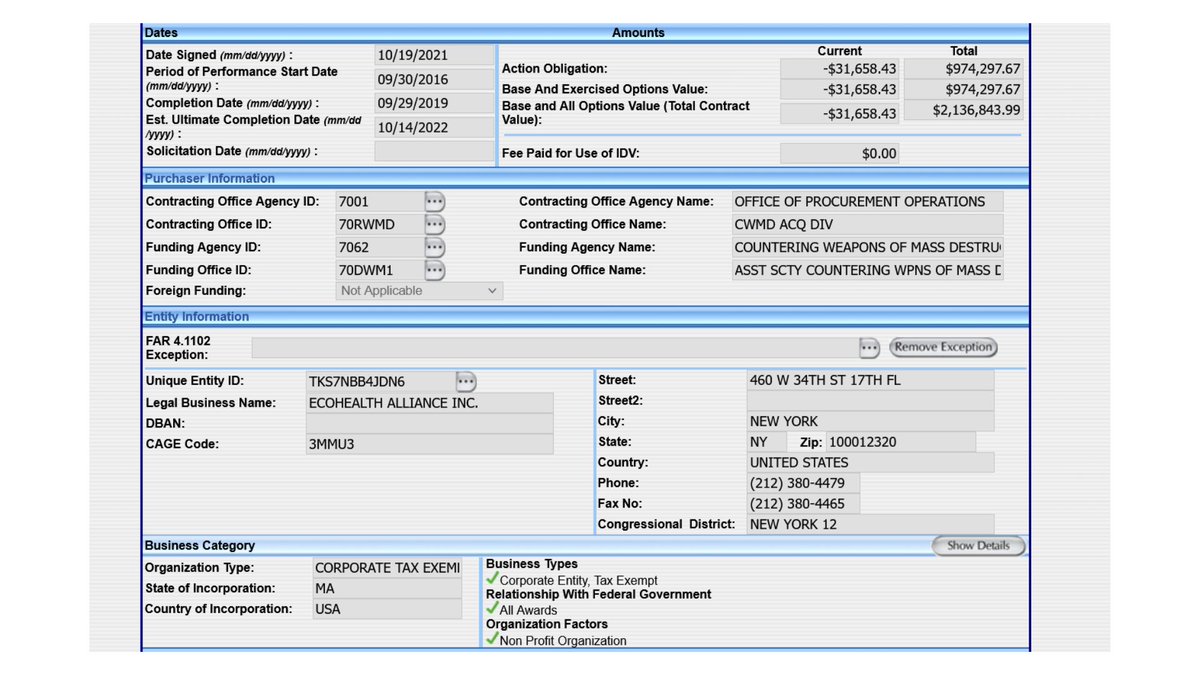Expand the Foreign Funding dropdown
Image resolution: width=1200 pixels, height=675 pixels.
point(419,291)
